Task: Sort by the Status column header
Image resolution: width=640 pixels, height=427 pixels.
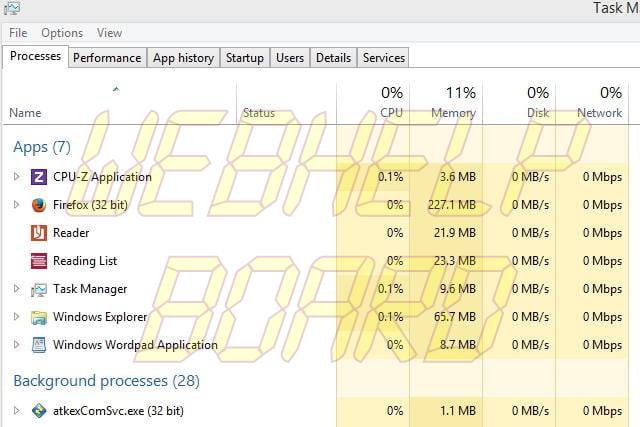Action: pos(287,103)
